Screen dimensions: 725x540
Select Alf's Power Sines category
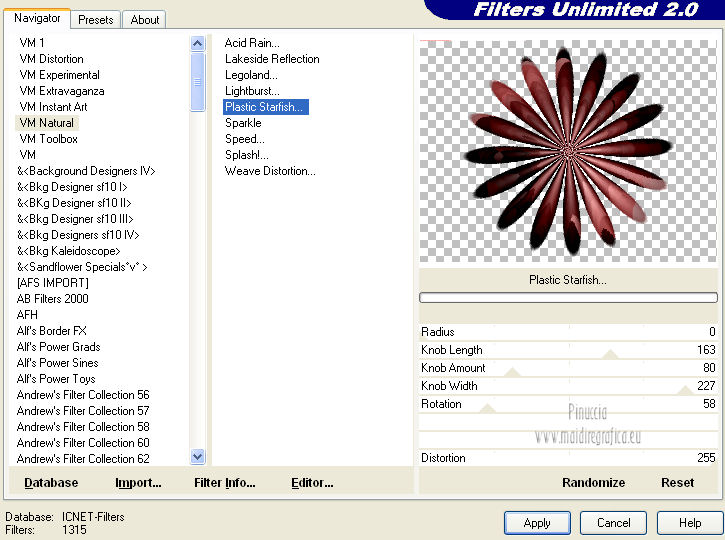click(57, 363)
